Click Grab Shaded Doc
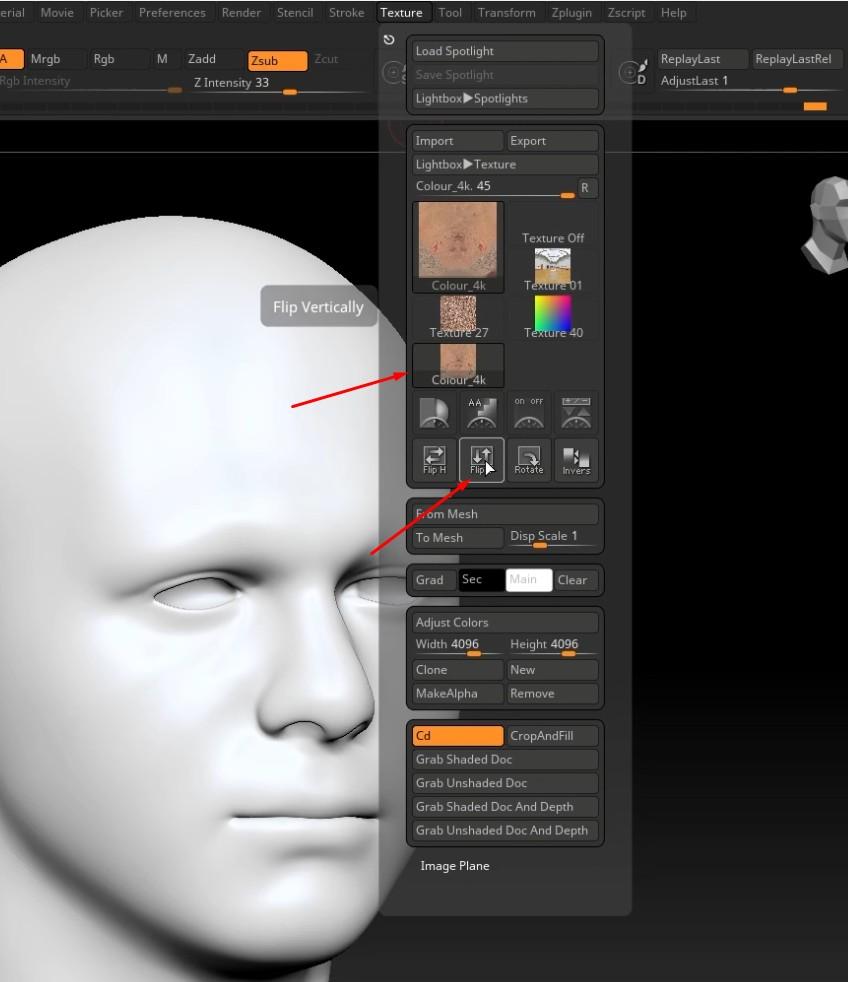This screenshot has width=848, height=982. pos(505,759)
